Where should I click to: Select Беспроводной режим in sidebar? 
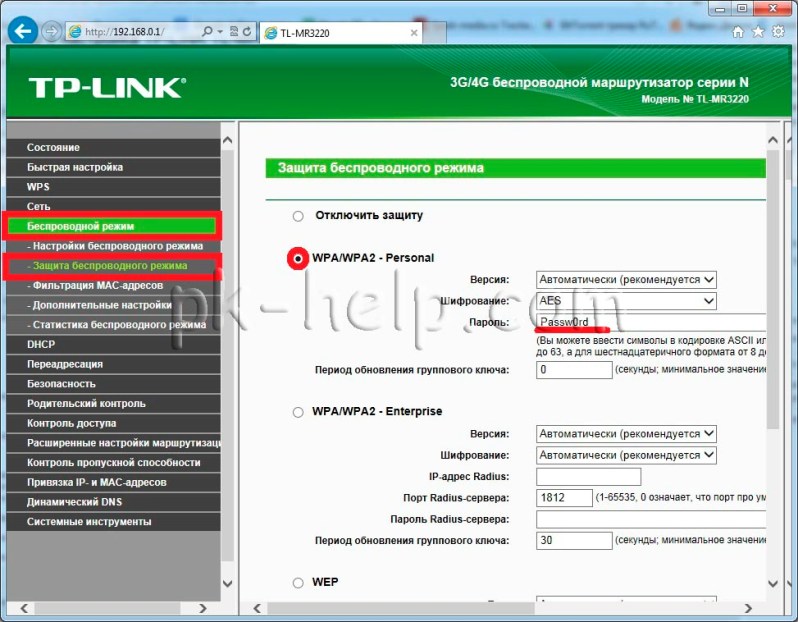(112, 226)
